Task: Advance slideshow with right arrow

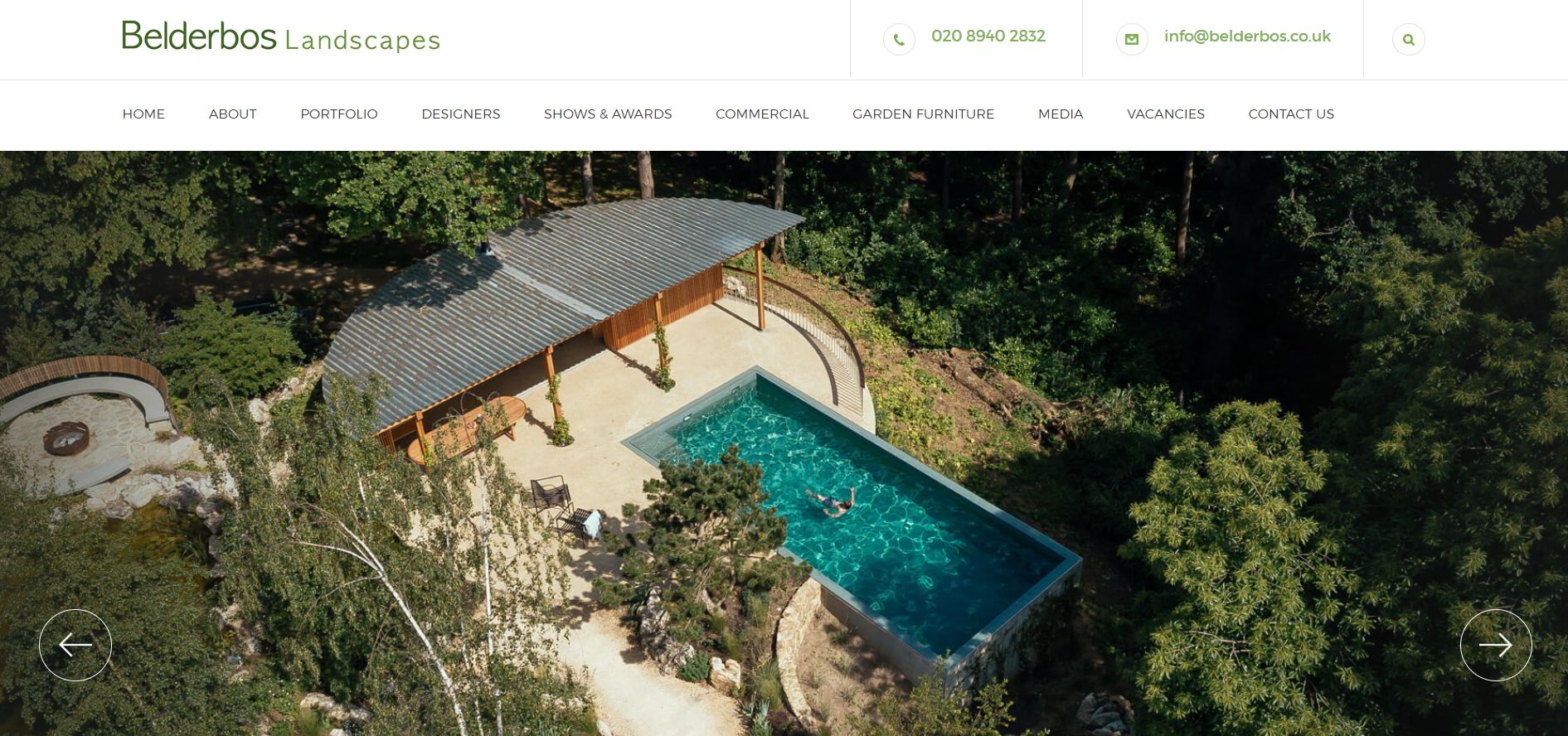Action: (x=1496, y=645)
